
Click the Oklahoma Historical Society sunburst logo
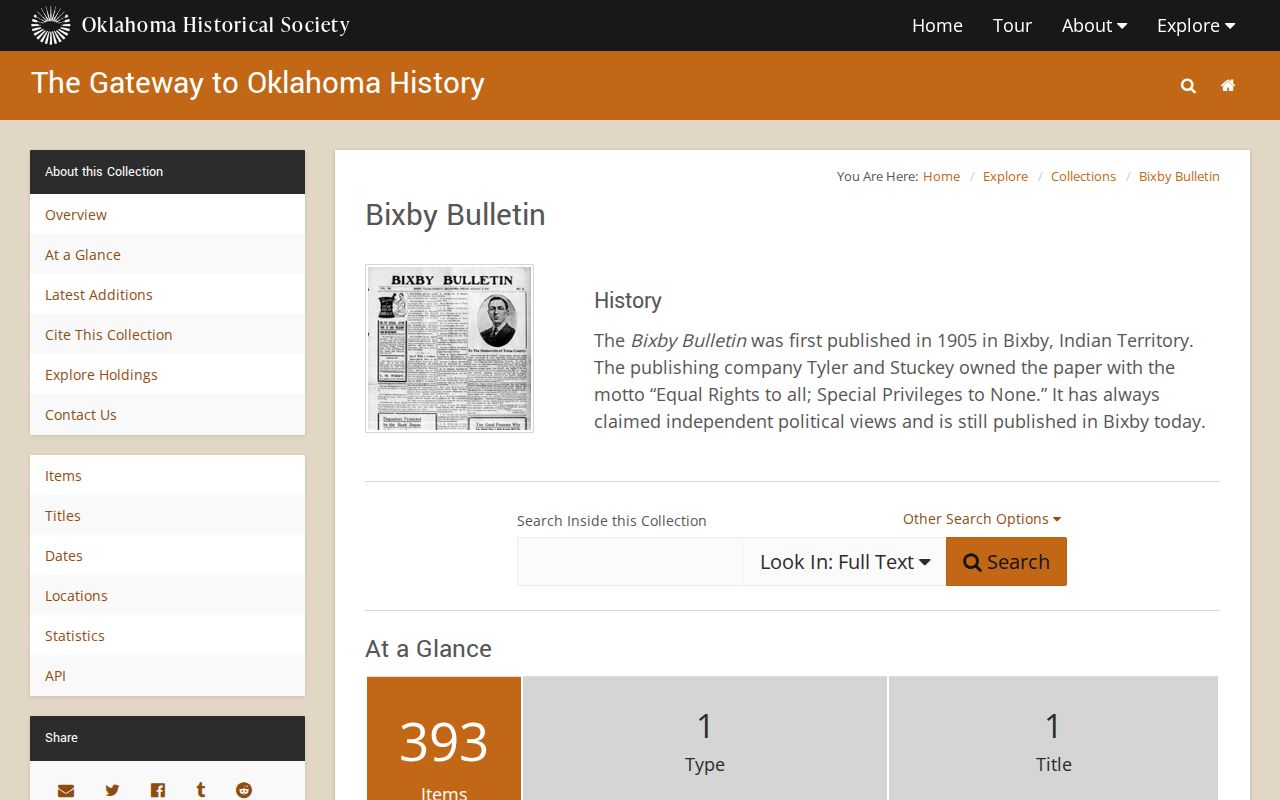pyautogui.click(x=51, y=25)
